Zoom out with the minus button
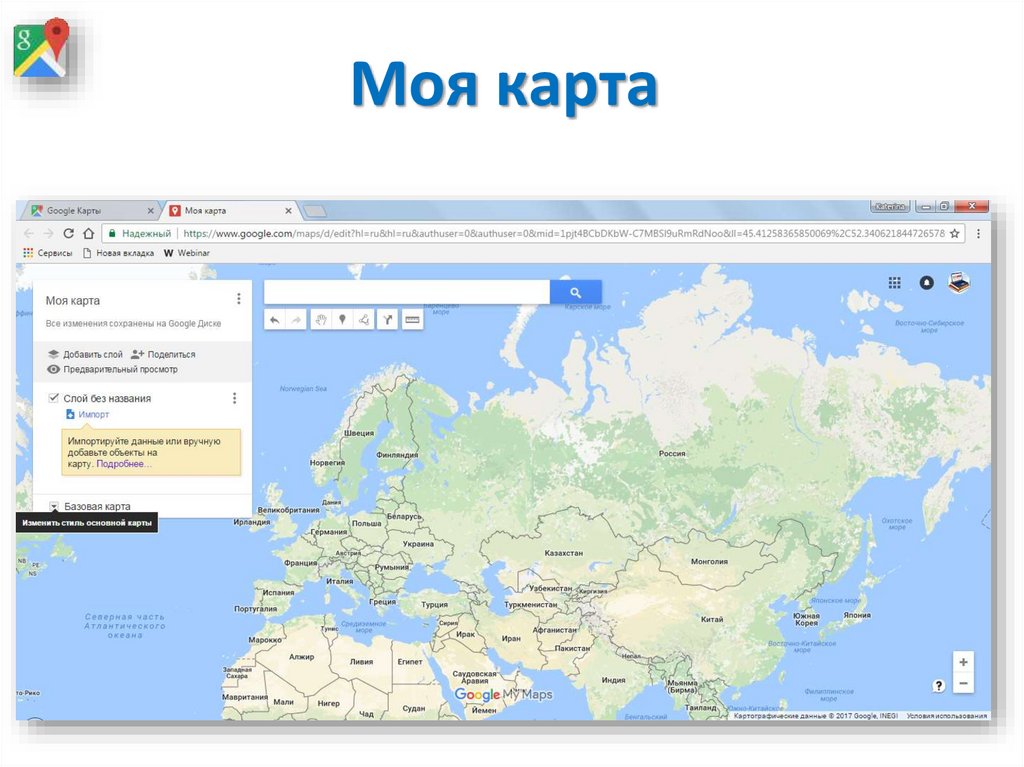 pos(963,683)
